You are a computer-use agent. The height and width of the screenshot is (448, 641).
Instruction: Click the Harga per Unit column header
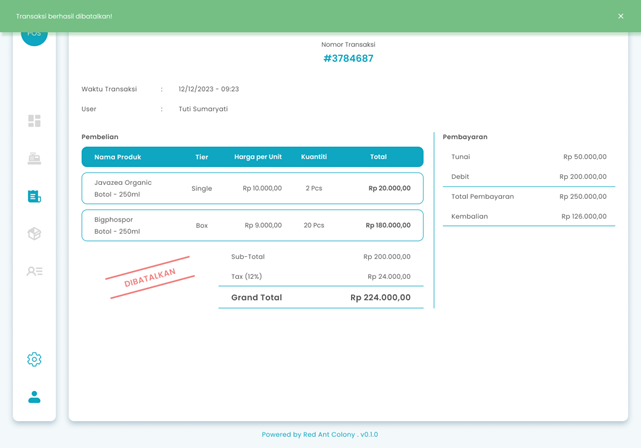pyautogui.click(x=258, y=157)
